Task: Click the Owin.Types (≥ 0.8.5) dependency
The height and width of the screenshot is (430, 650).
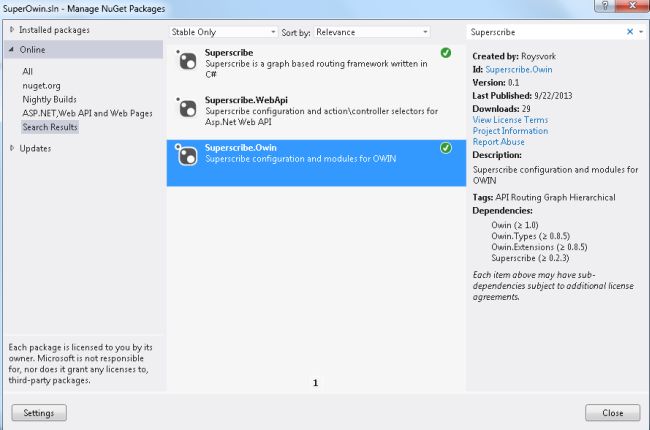Action: pos(530,236)
